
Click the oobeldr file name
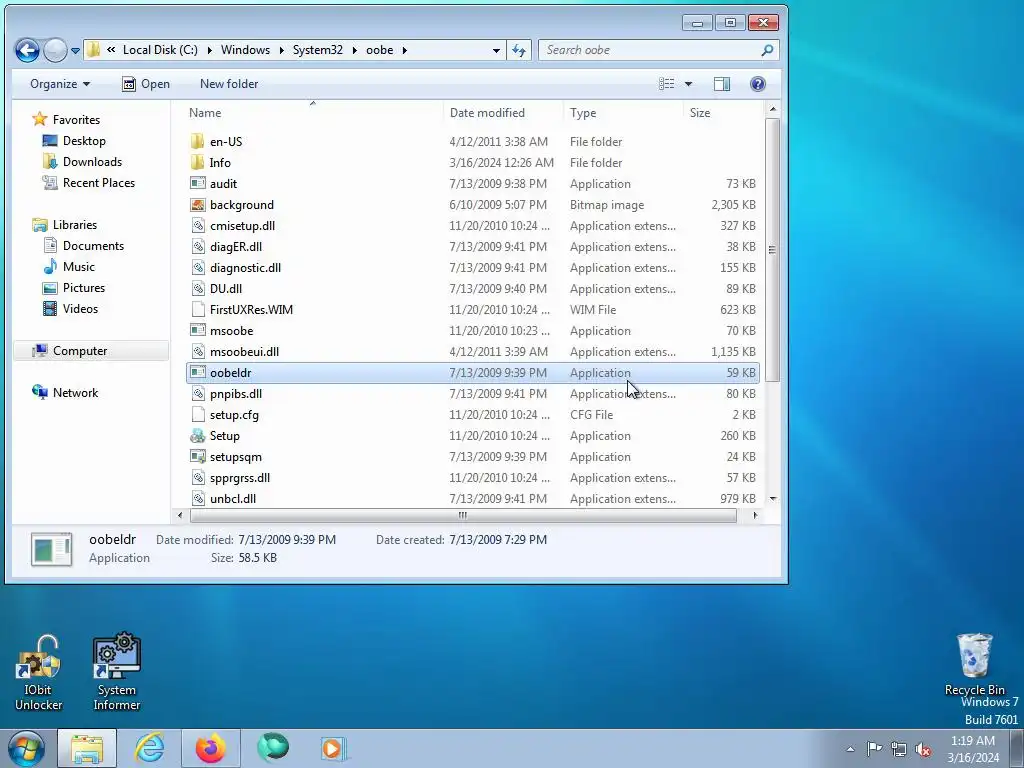pos(231,372)
